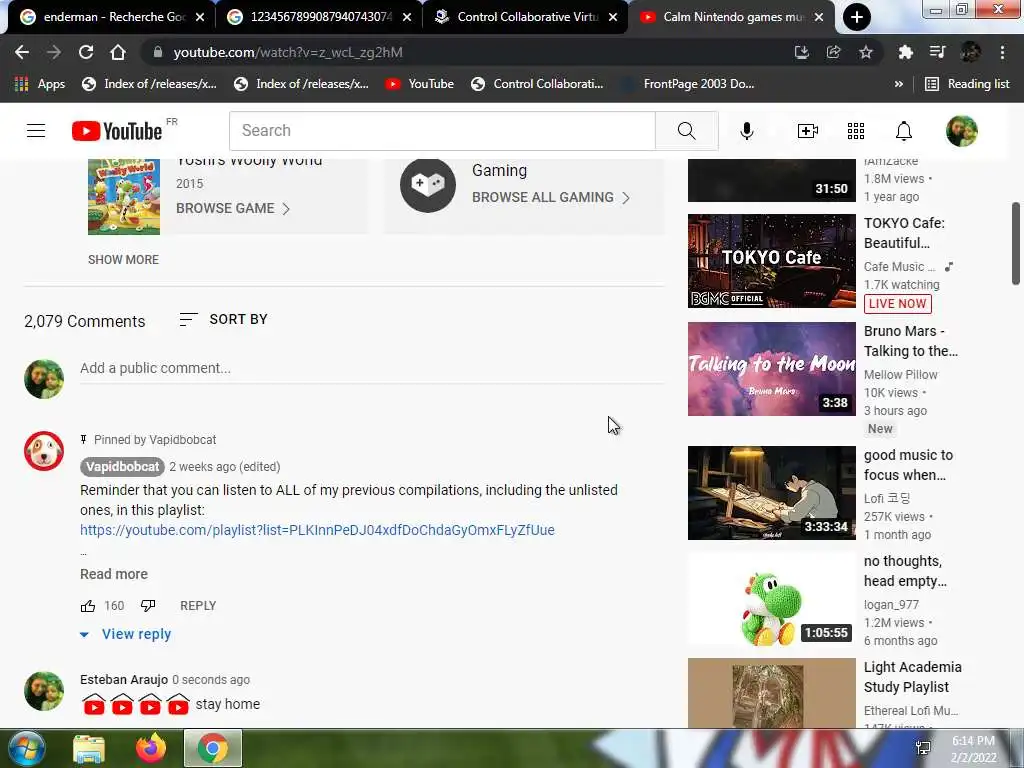Click the search magnifier button
The height and width of the screenshot is (768, 1024).
click(686, 131)
